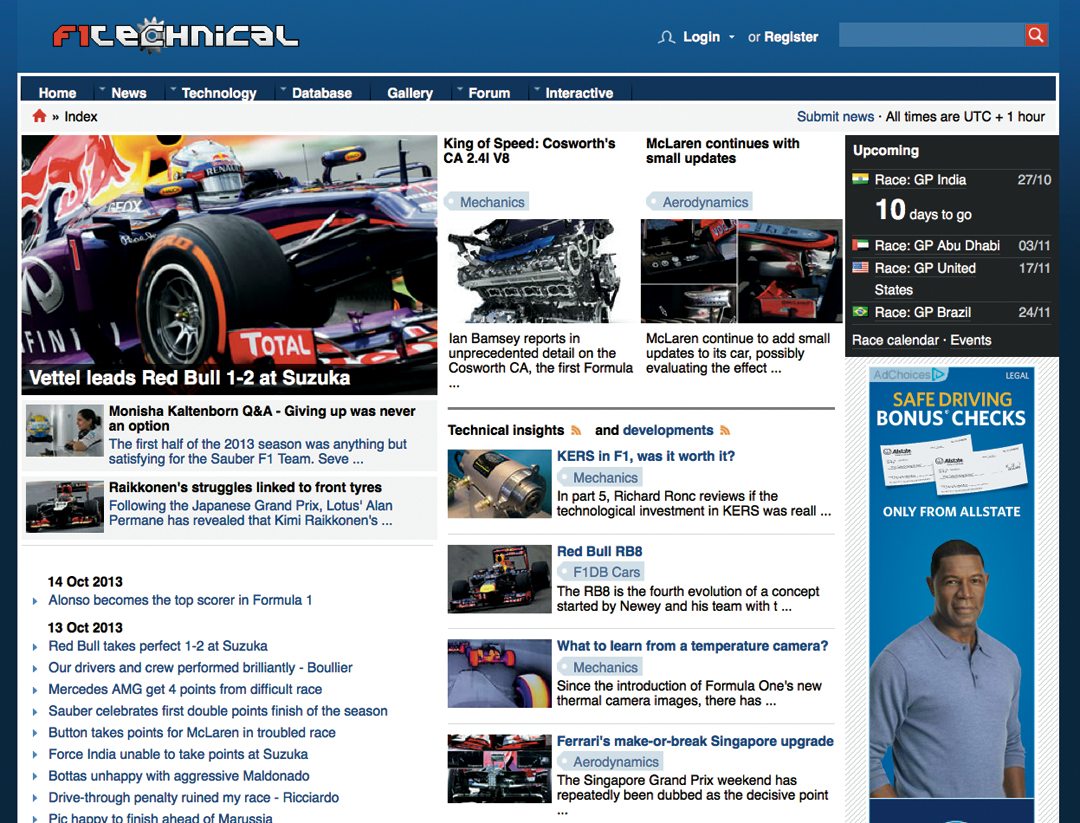Open Race: GP Abu Dhabi event
Screen dimensions: 1080x823
[x=937, y=245]
